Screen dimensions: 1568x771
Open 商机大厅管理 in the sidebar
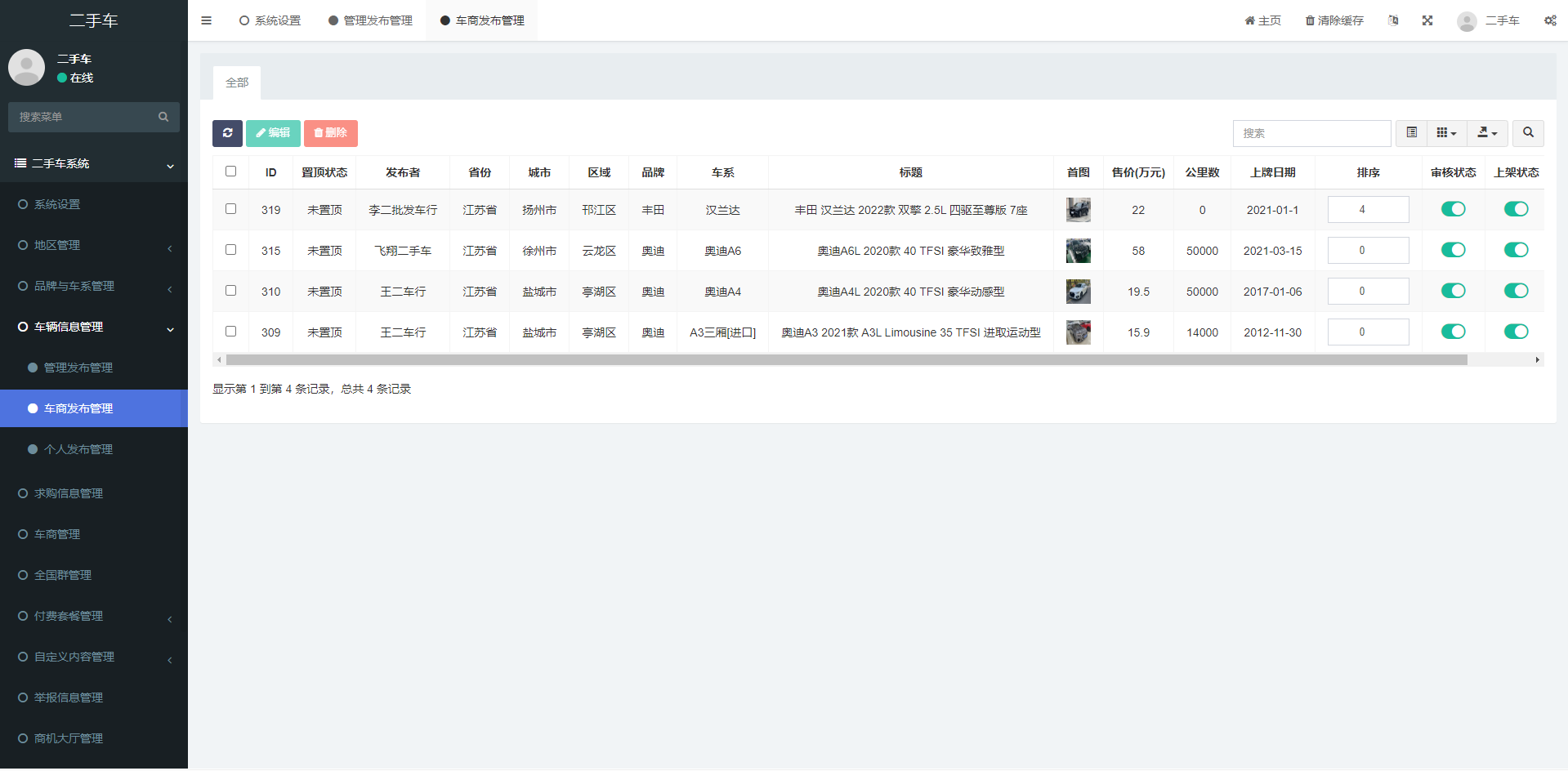[94, 738]
